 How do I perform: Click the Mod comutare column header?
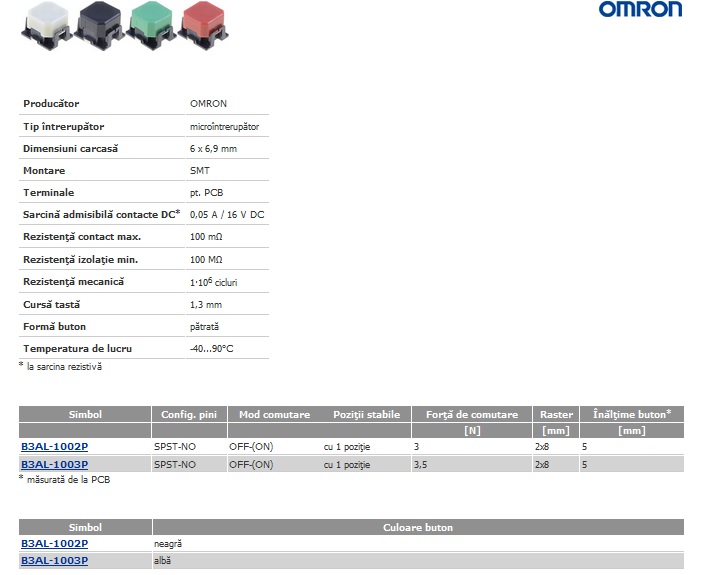point(275,414)
